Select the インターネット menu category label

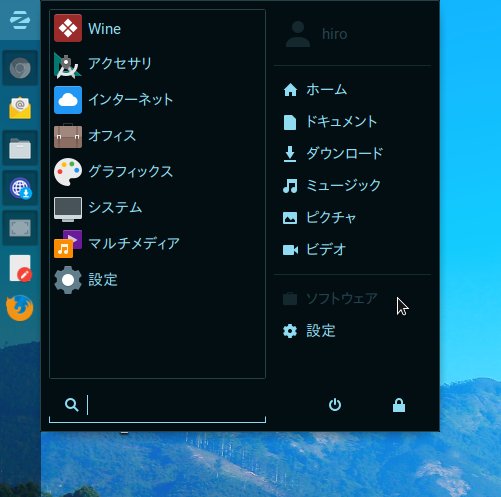(131, 100)
